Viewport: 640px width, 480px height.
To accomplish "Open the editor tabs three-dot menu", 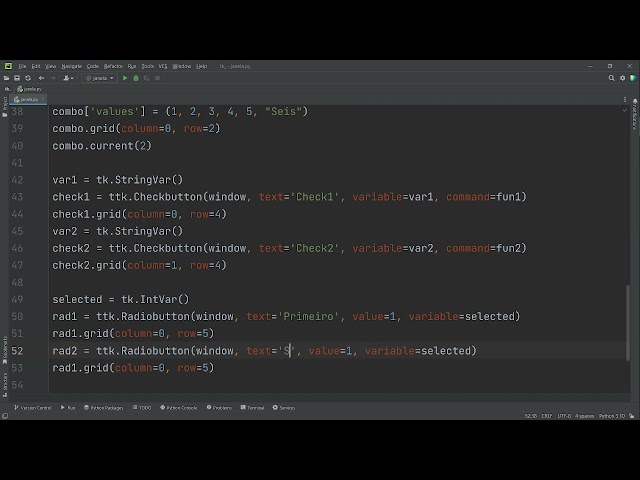I will coord(625,99).
